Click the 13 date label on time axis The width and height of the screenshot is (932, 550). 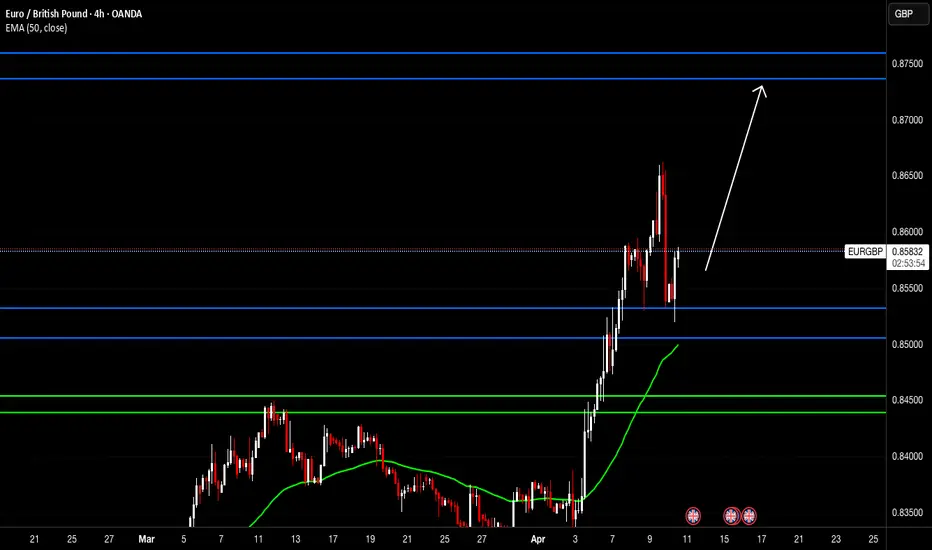(x=295, y=539)
